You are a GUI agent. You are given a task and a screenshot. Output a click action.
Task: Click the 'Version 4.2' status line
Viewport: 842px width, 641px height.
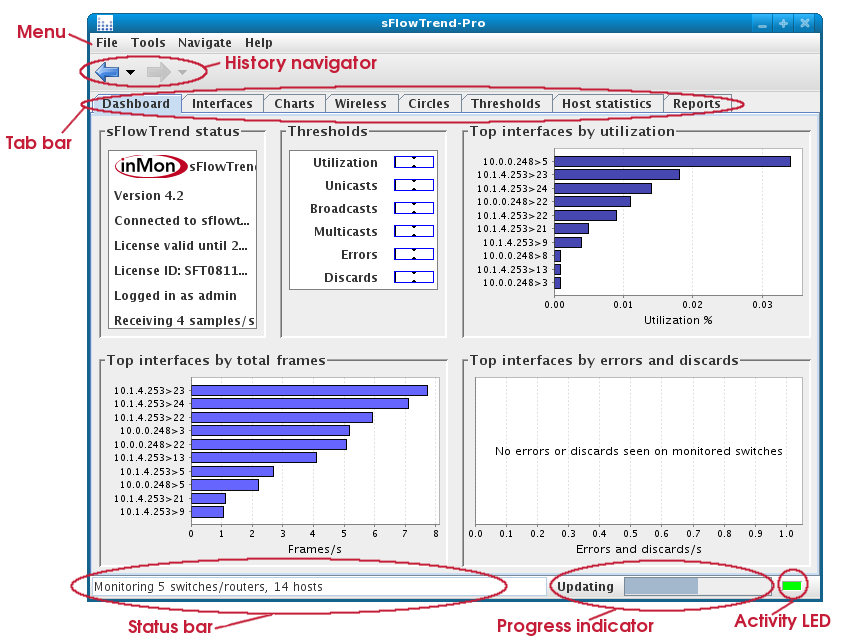click(149, 195)
